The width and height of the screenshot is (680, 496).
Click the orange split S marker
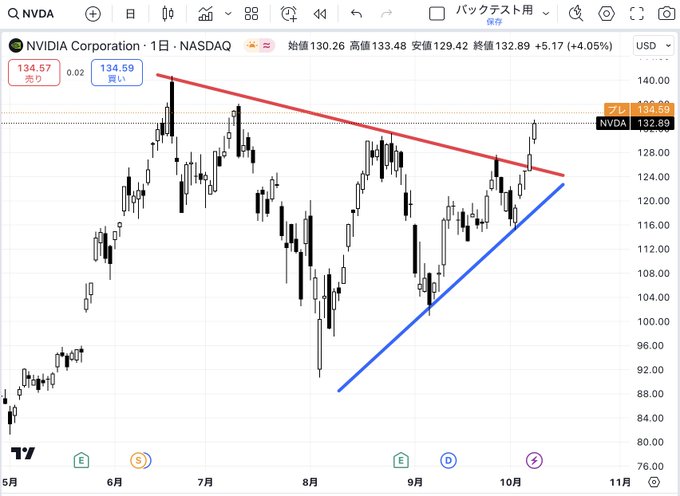(x=139, y=460)
